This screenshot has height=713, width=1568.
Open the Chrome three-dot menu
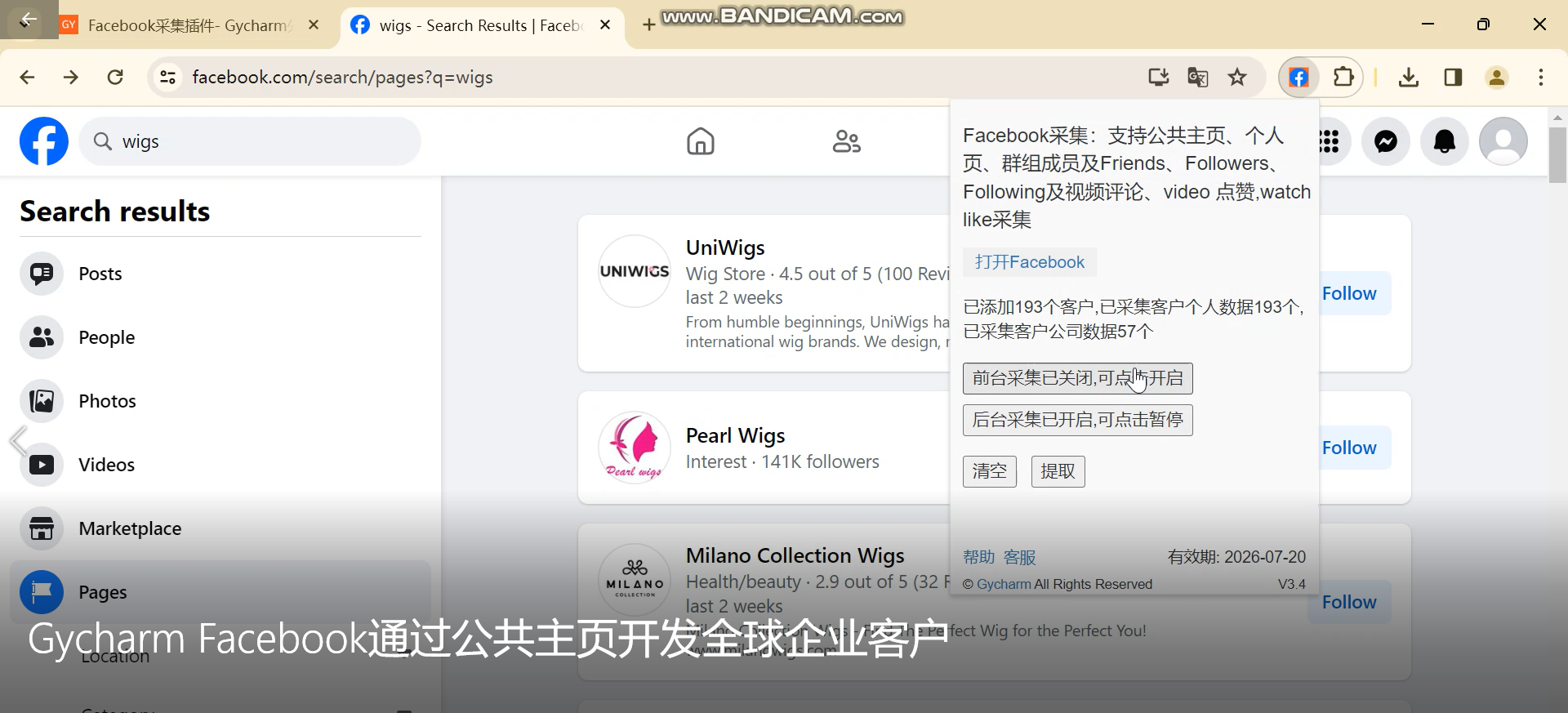[x=1541, y=78]
